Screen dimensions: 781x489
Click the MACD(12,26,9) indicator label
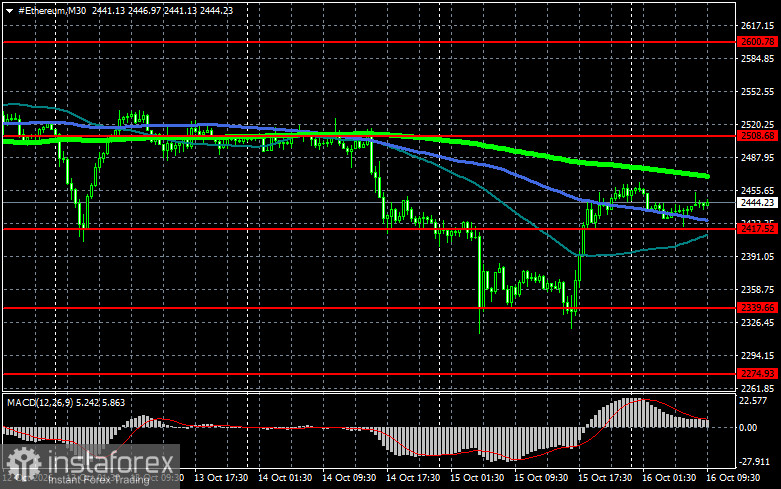37,402
